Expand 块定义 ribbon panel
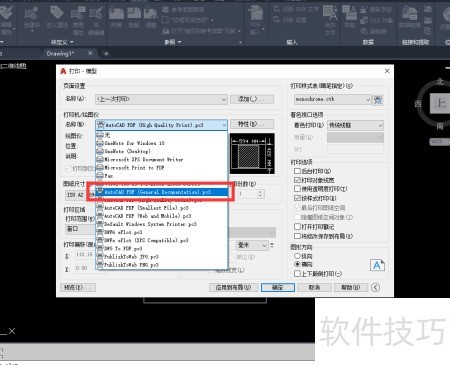 (x=62, y=42)
